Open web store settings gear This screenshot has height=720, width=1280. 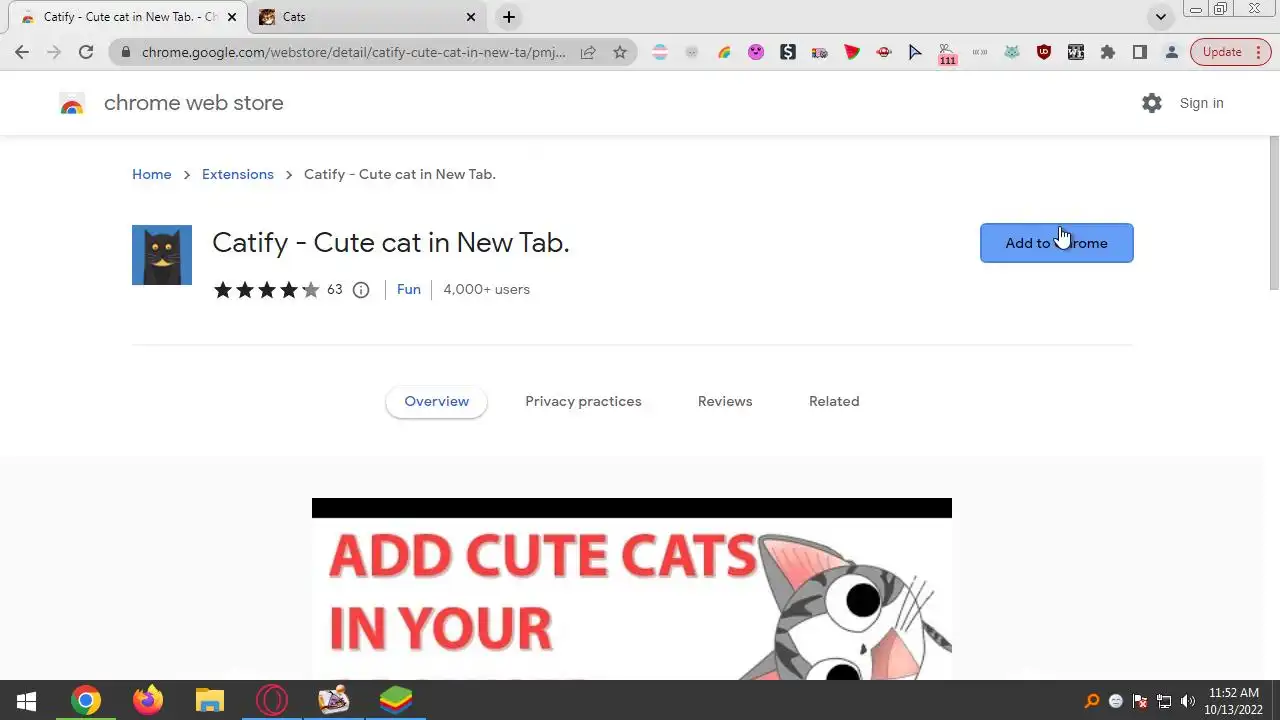click(1152, 103)
